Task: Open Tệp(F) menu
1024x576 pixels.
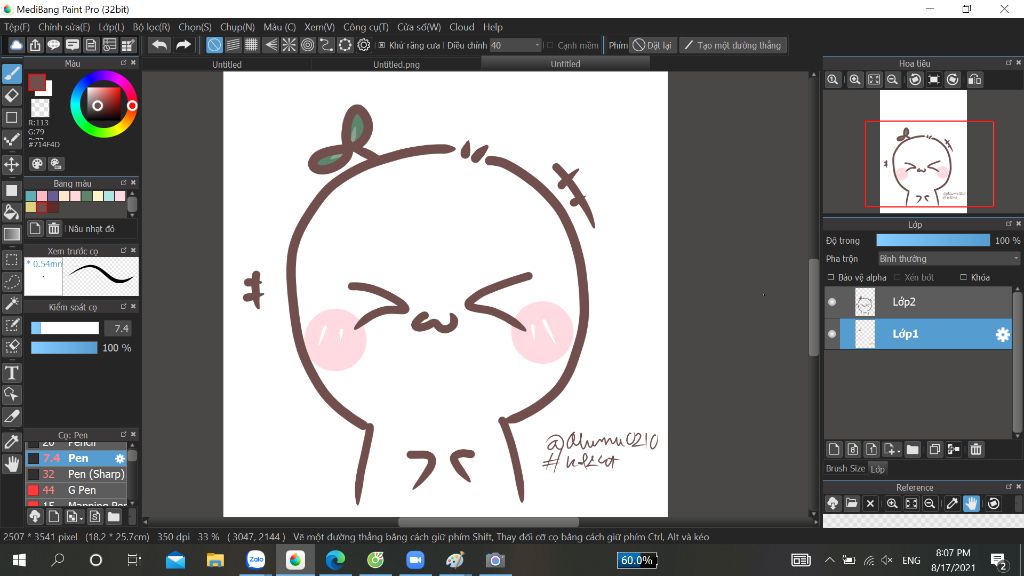Action: pyautogui.click(x=17, y=27)
